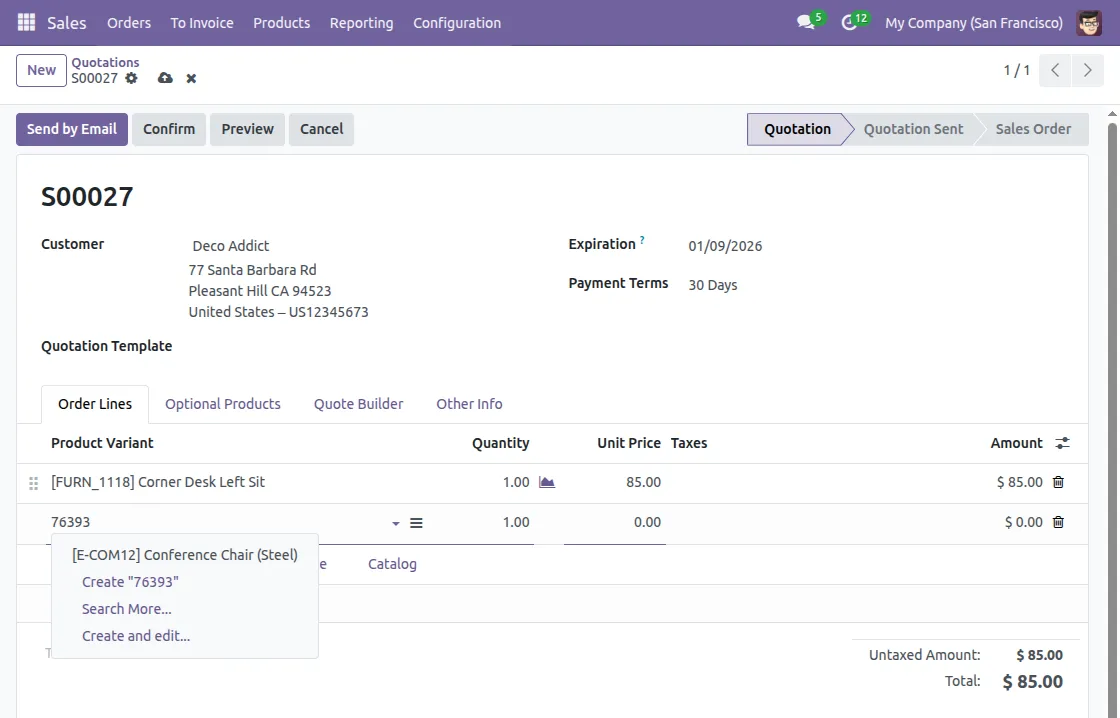Save the record via the cloud icon

pos(165,77)
